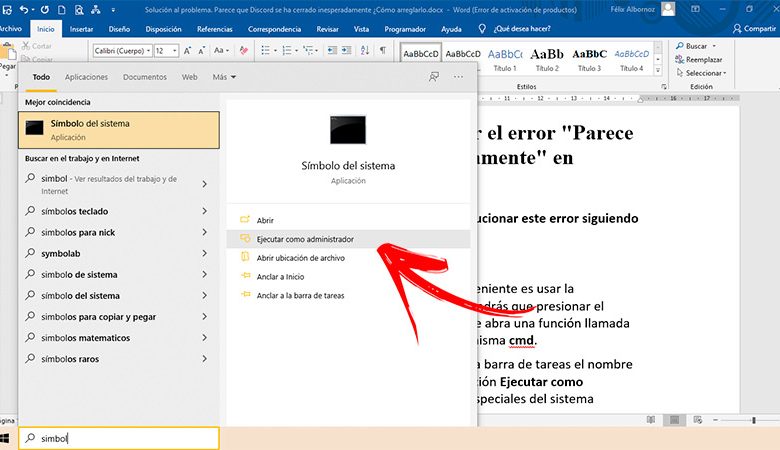This screenshot has height=450, width=780.
Task: Apply the Título 2 style
Action: 547,60
